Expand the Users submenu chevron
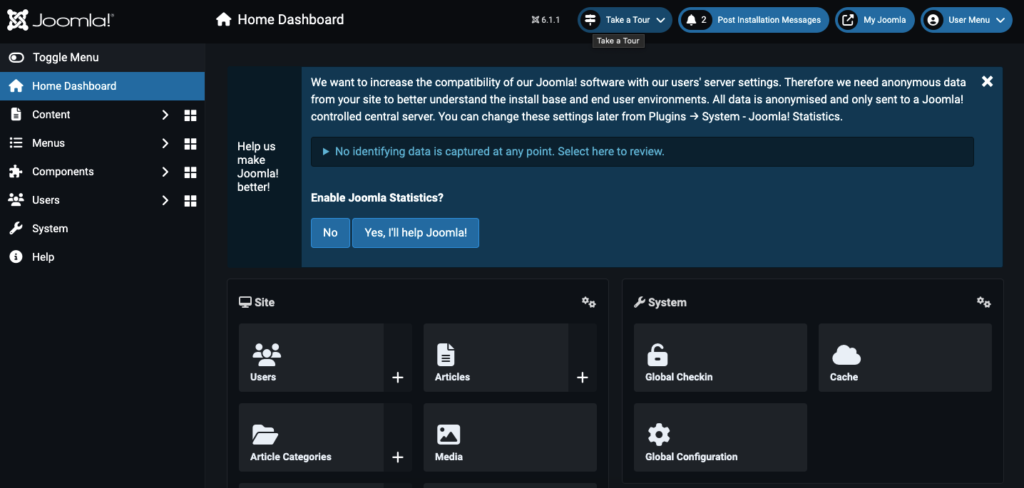The height and width of the screenshot is (488, 1024). [165, 200]
